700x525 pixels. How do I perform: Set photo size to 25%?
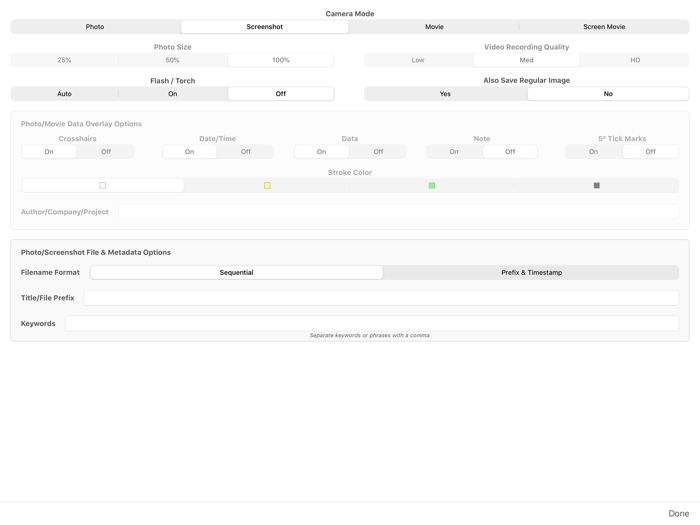click(x=64, y=60)
